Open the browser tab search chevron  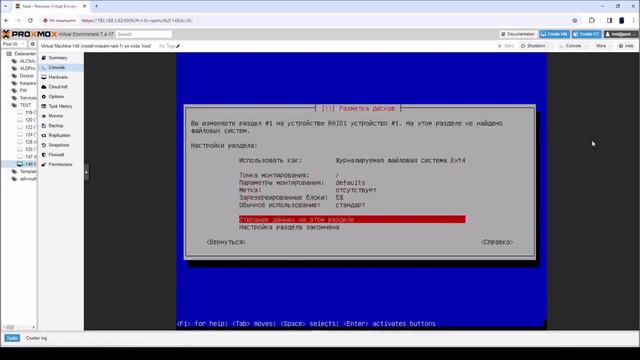pos(5,6)
